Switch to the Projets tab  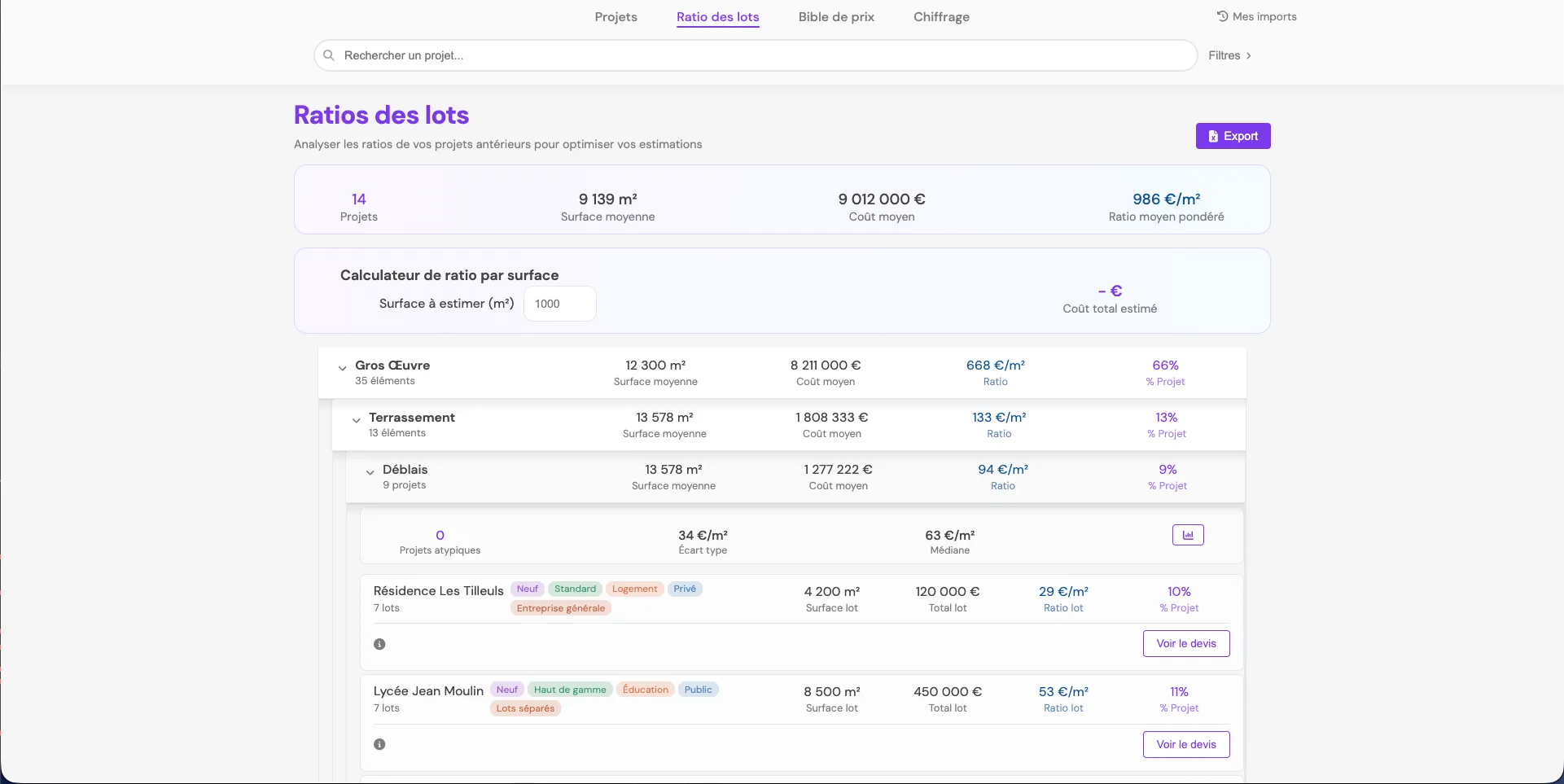click(616, 17)
